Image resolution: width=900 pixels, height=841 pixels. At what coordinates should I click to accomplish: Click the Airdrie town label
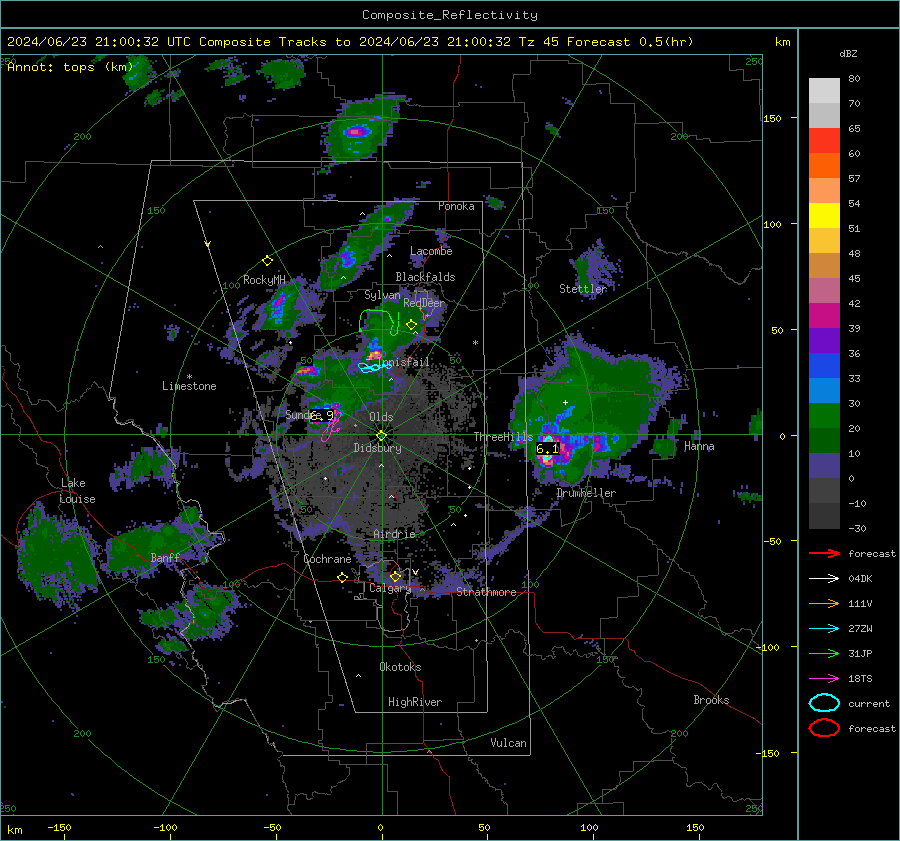click(x=394, y=534)
